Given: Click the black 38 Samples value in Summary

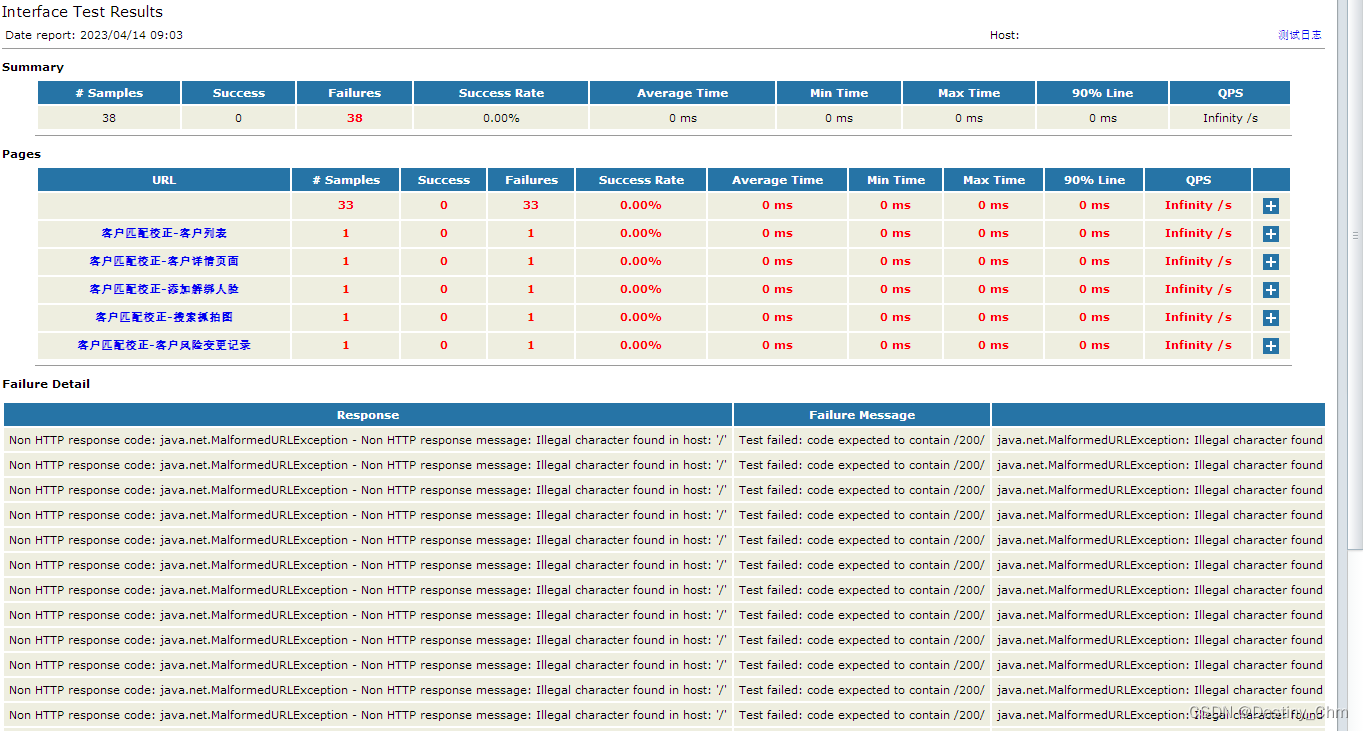Looking at the screenshot, I should [109, 118].
